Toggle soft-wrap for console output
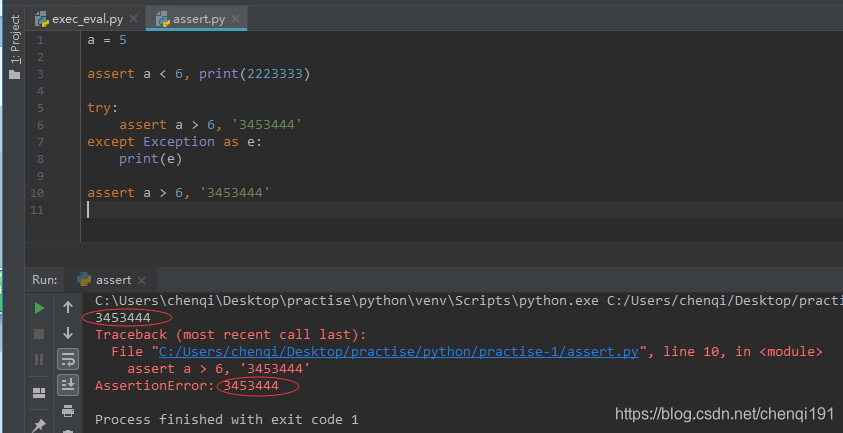 point(68,359)
